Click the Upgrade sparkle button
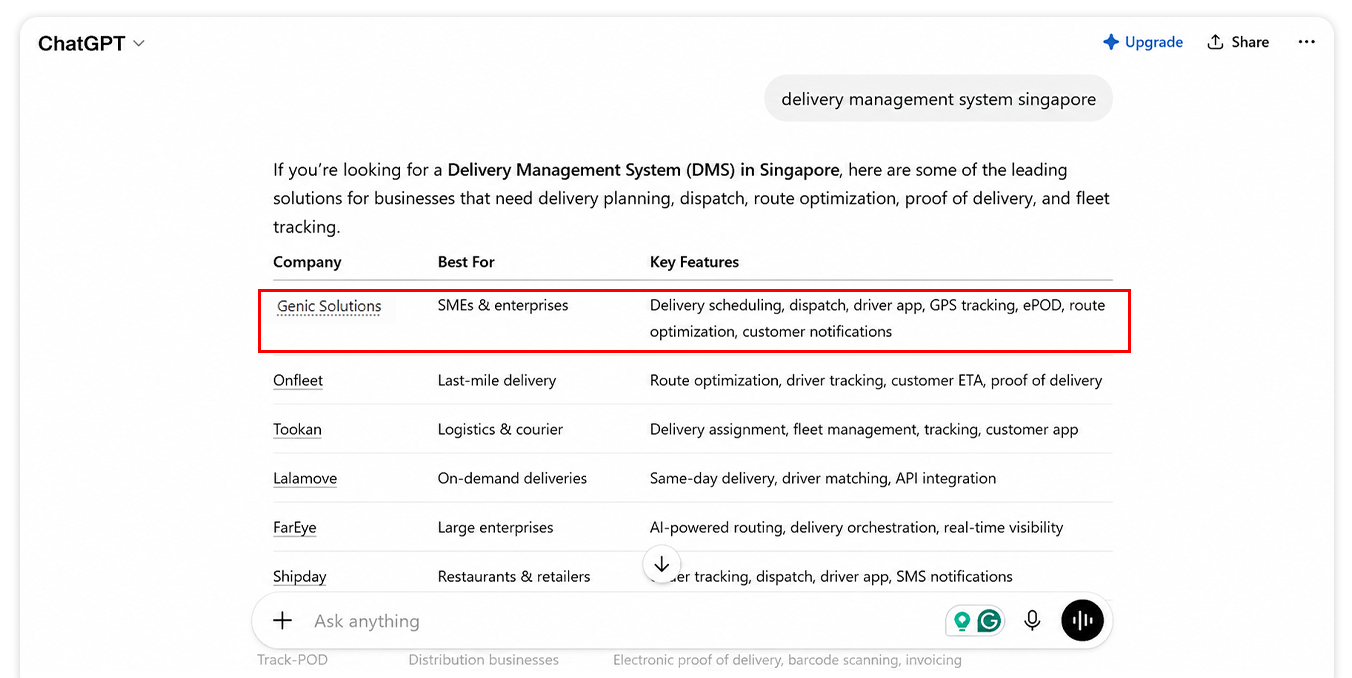Image resolution: width=1352 pixels, height=678 pixels. coord(1143,42)
